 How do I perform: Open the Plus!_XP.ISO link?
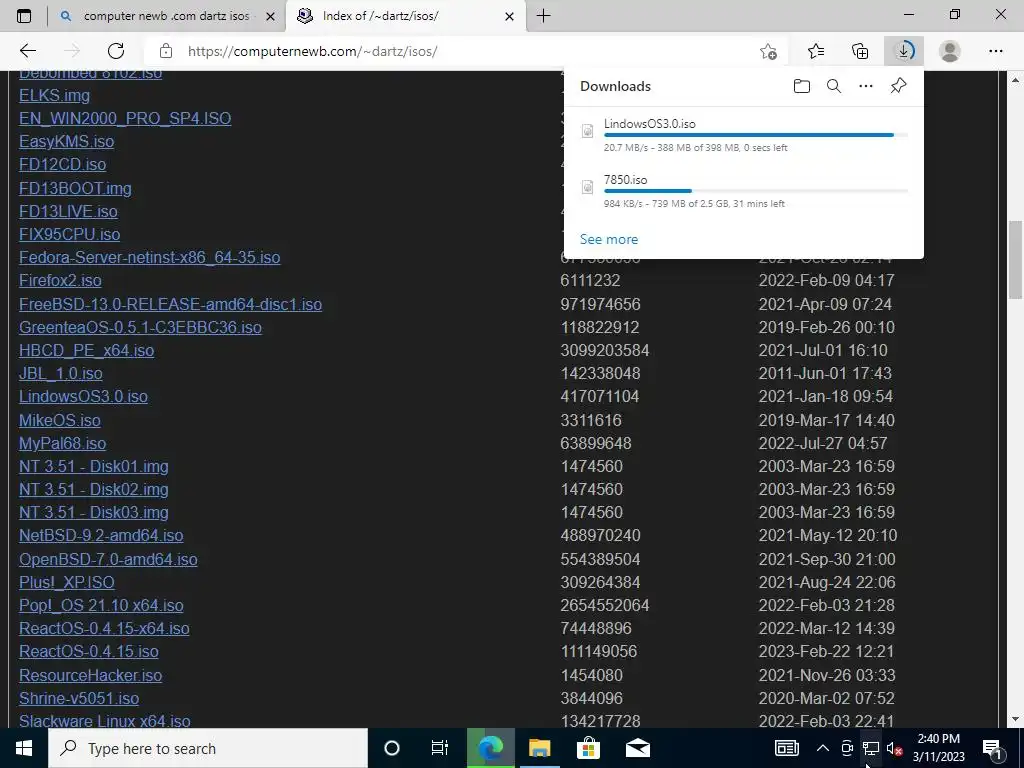pyautogui.click(x=67, y=582)
